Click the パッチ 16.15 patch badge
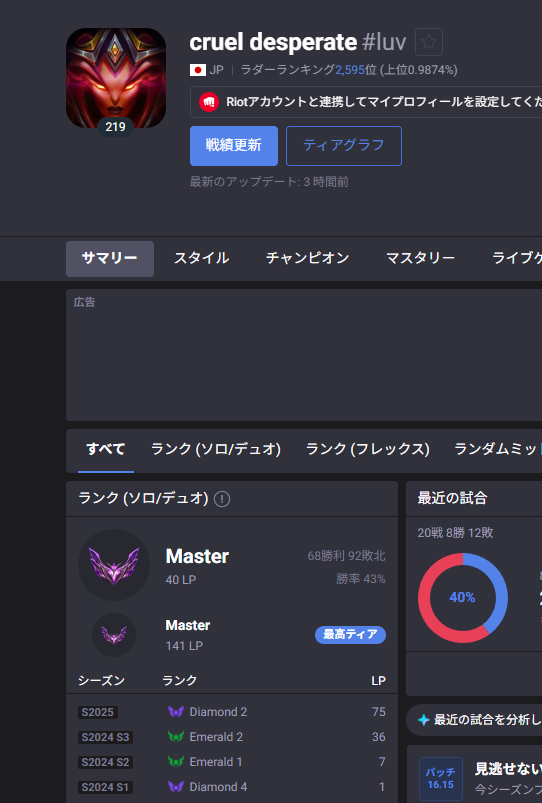Image resolution: width=542 pixels, height=803 pixels. [x=441, y=778]
